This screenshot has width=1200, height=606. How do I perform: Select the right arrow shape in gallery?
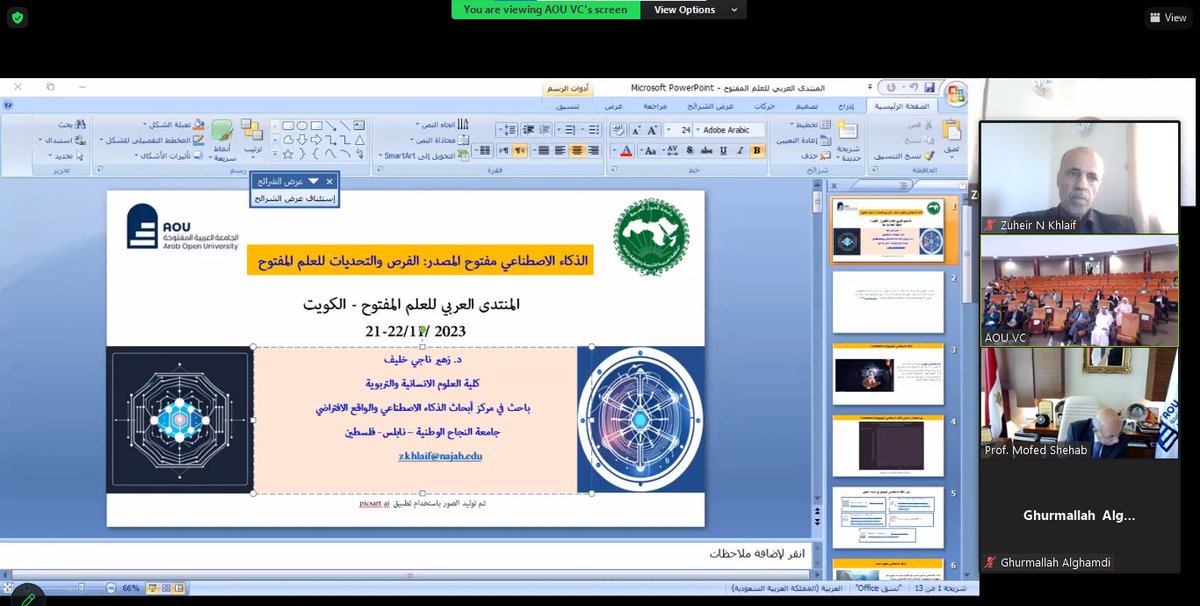point(316,139)
